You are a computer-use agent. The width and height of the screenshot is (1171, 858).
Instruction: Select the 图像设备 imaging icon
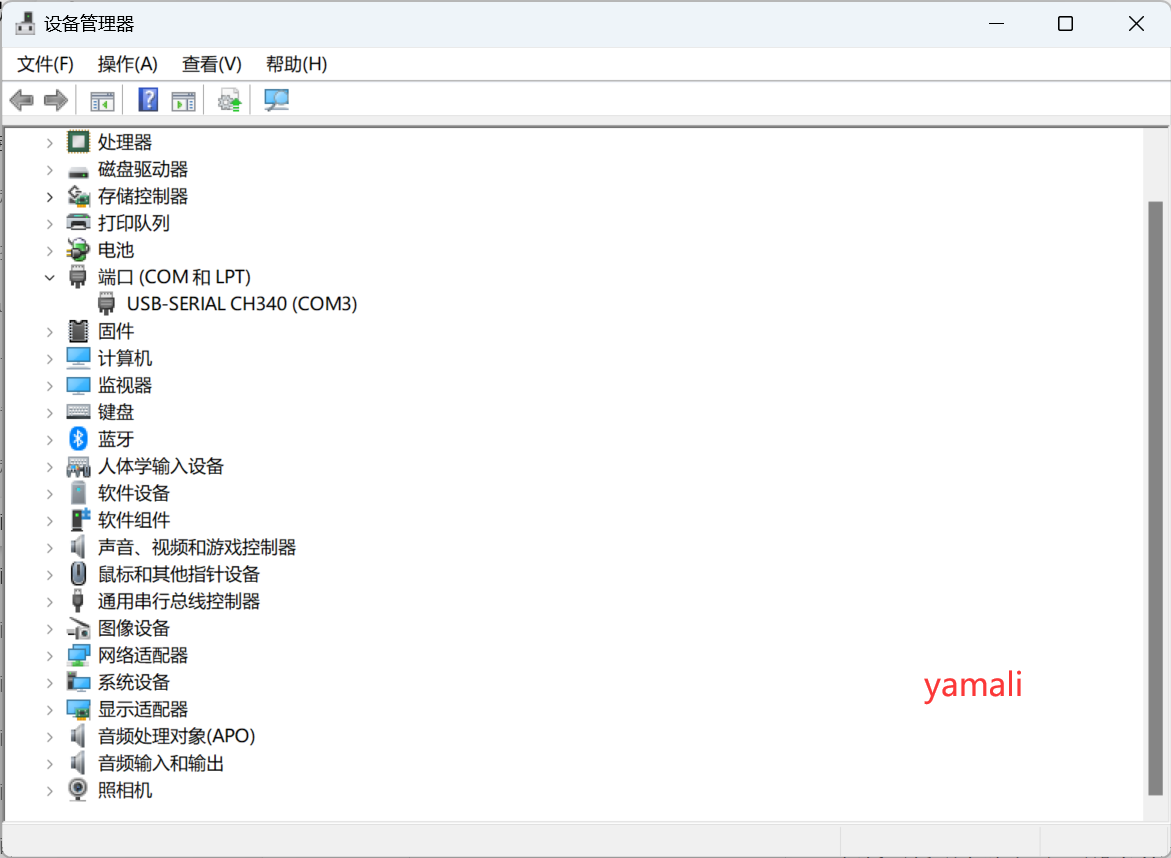click(78, 629)
